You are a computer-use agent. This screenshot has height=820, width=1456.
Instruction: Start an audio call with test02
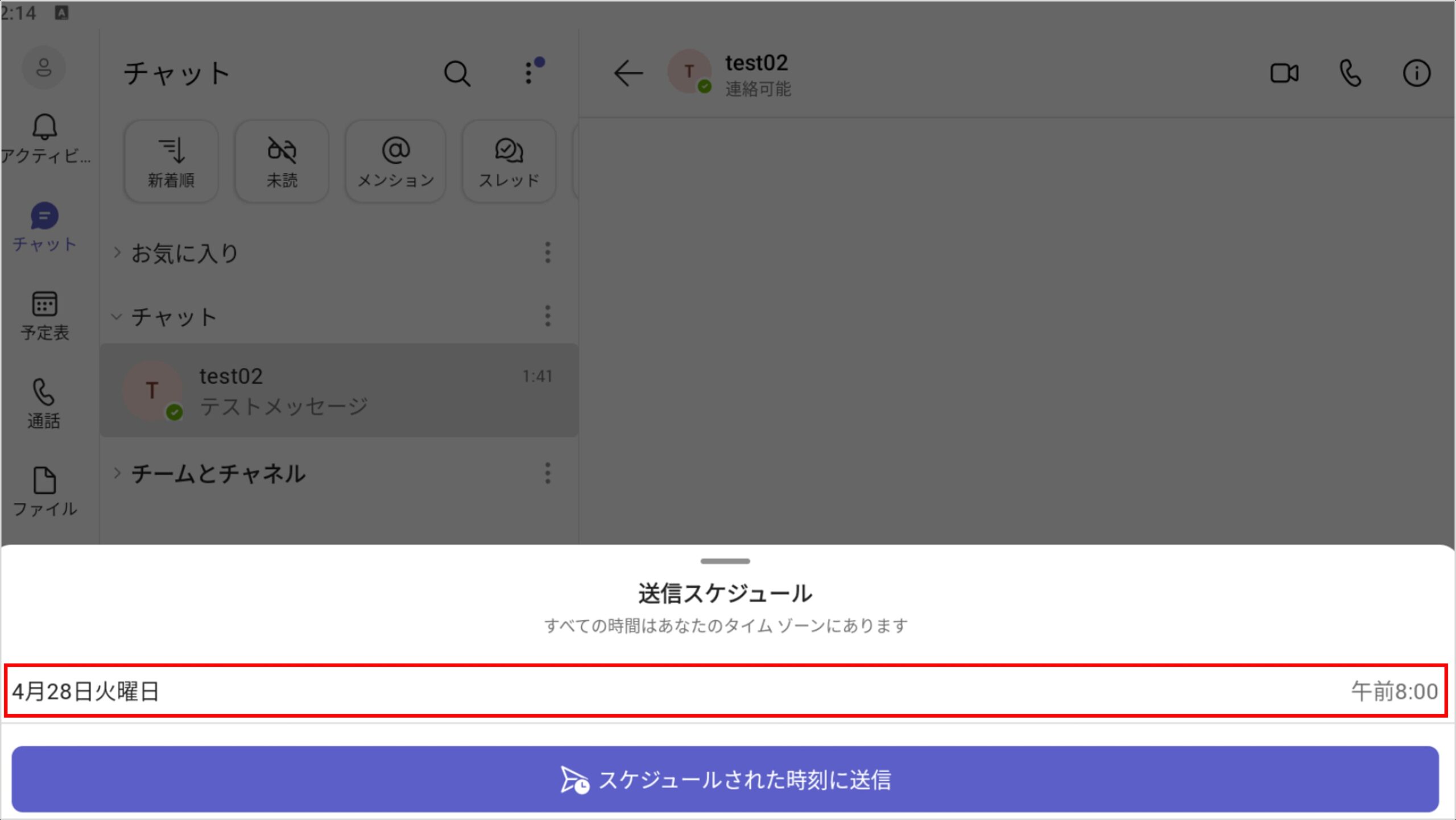(x=1350, y=73)
